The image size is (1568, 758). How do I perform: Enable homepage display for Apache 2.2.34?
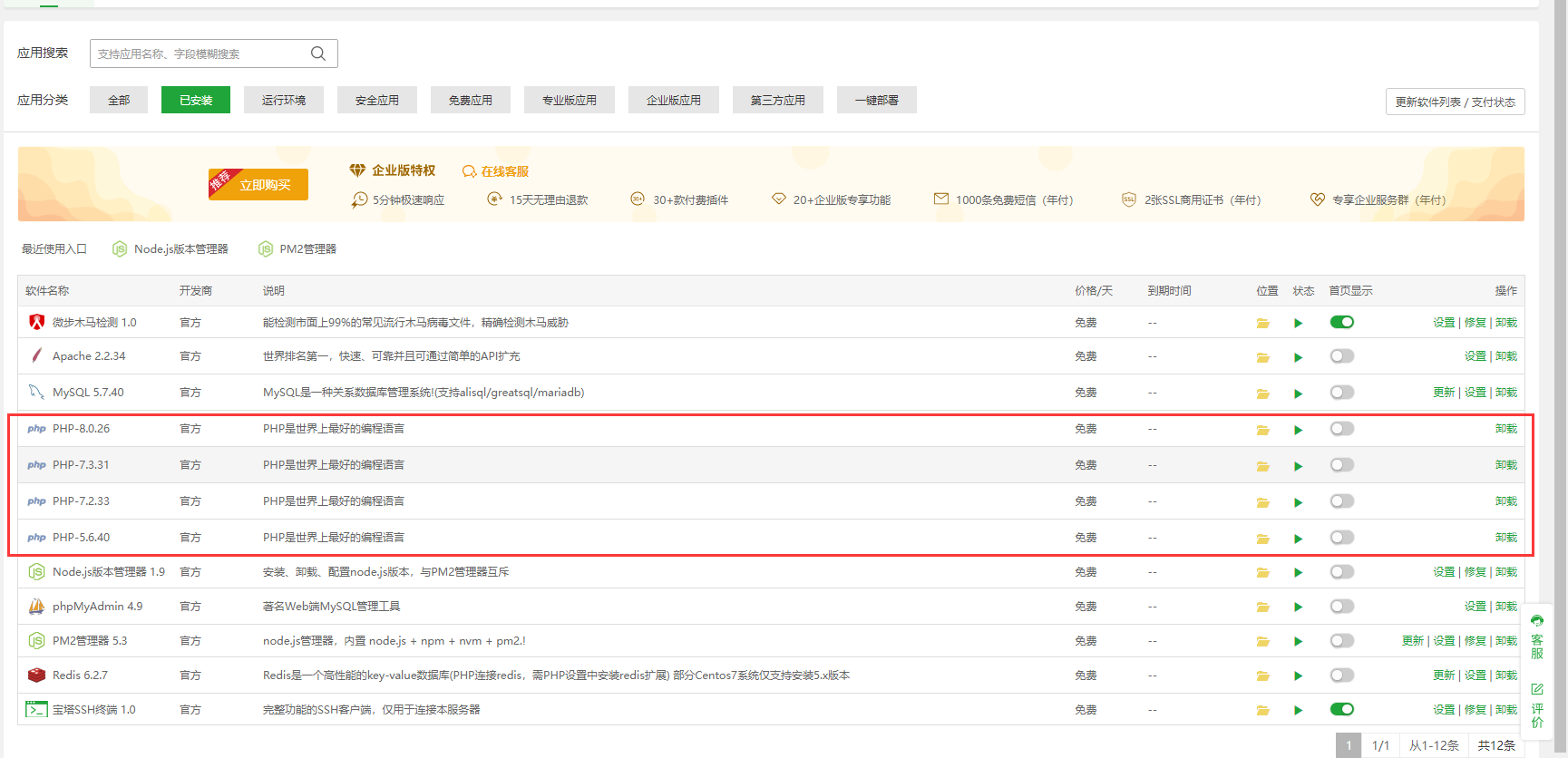1342,356
